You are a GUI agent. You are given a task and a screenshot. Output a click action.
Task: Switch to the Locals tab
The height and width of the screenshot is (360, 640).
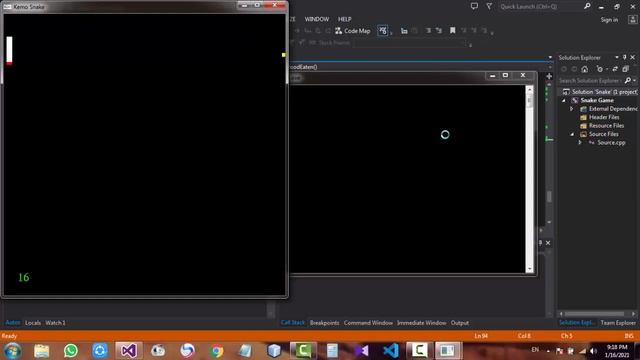(x=33, y=323)
